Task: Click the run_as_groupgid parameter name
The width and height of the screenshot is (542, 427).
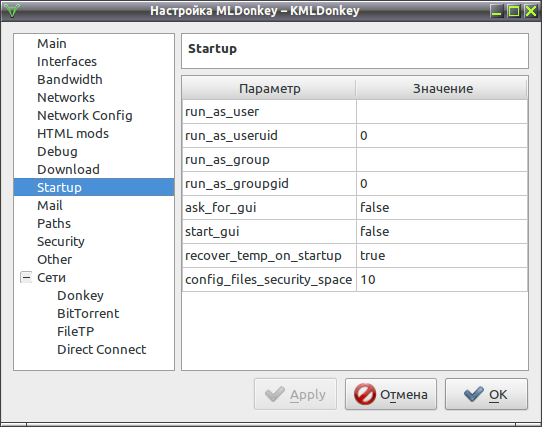Action: click(x=269, y=184)
